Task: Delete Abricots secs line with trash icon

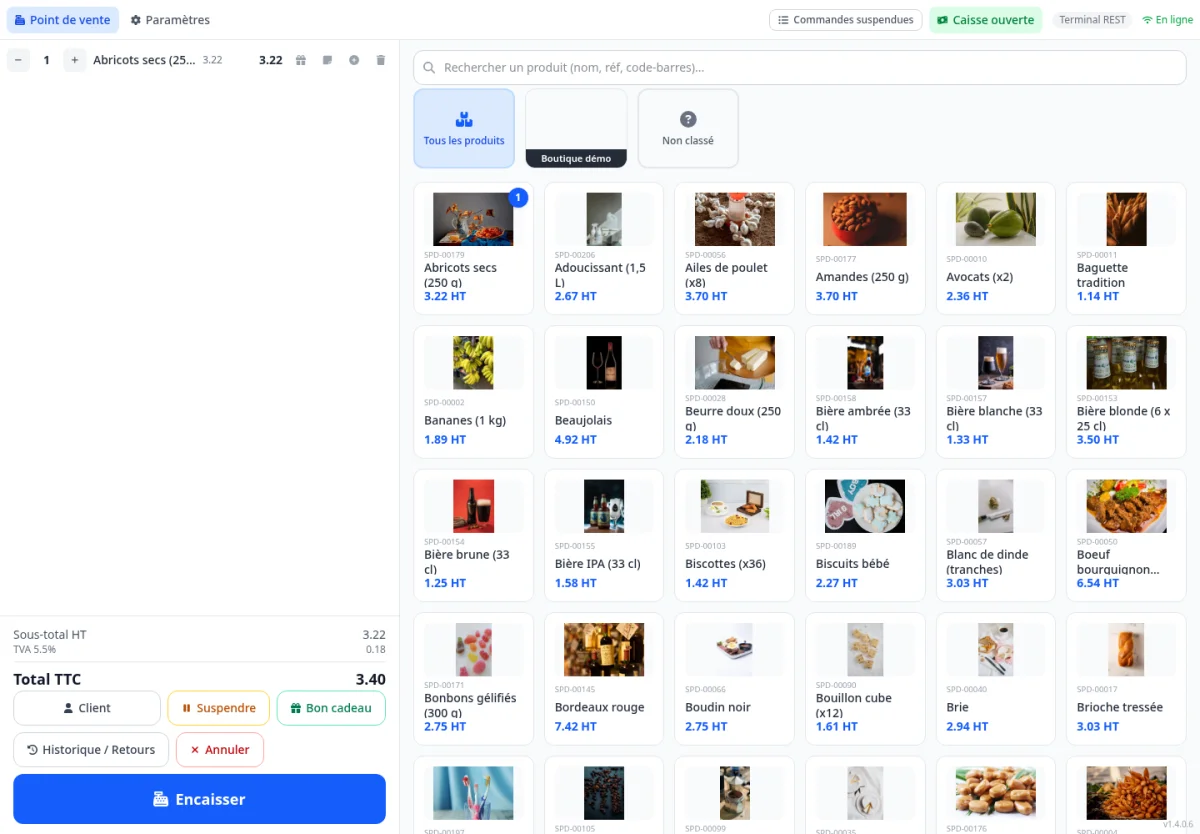Action: click(x=380, y=60)
